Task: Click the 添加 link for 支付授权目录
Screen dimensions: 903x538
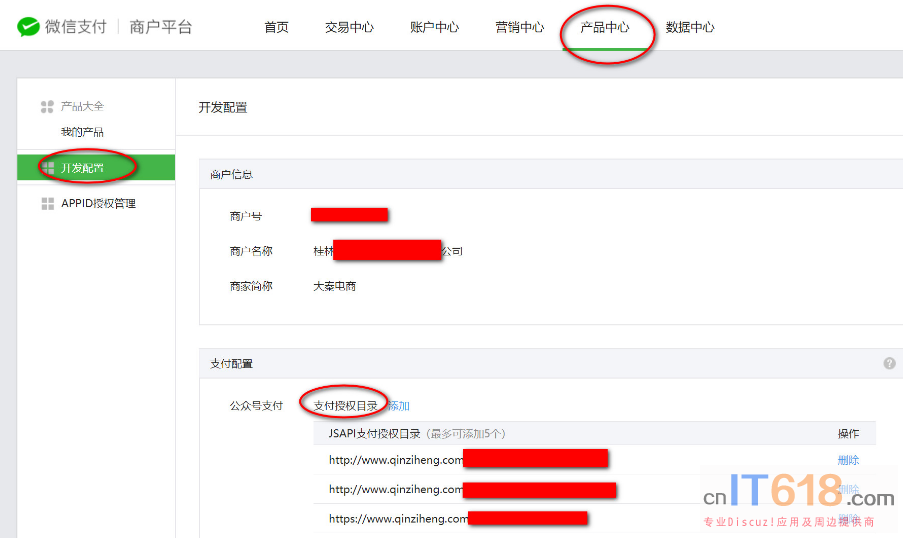Action: click(x=399, y=406)
